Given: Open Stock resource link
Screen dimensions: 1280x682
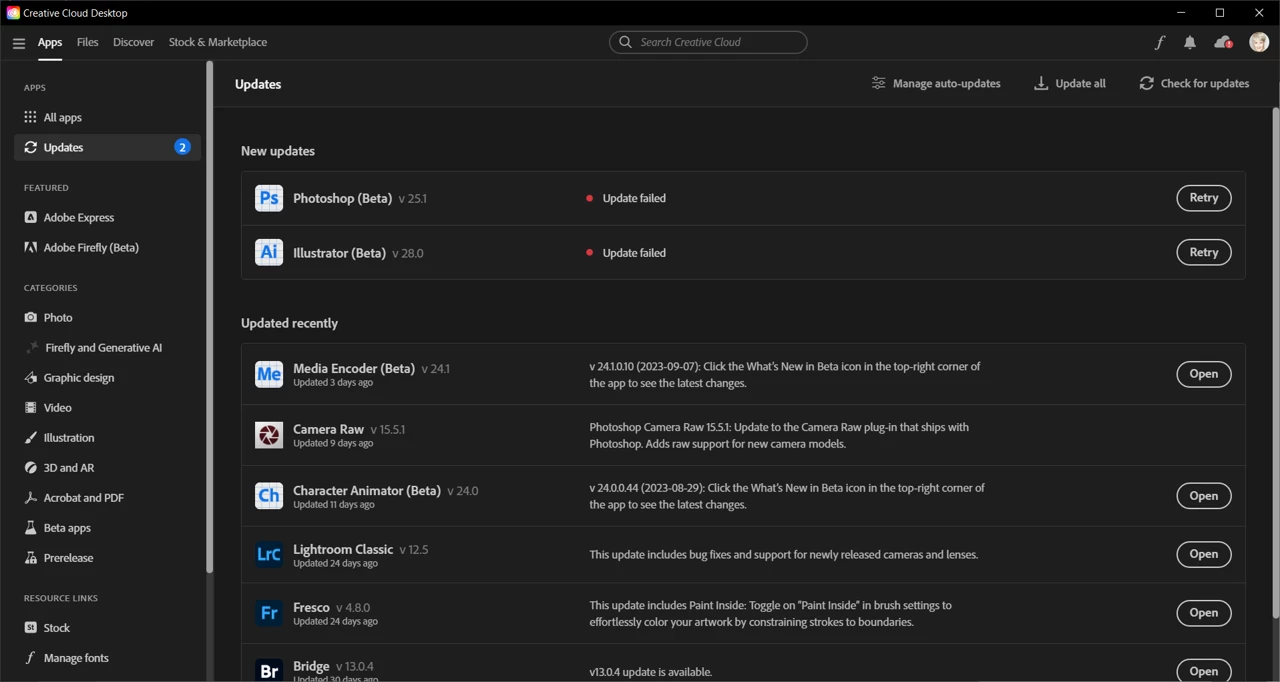Looking at the screenshot, I should pyautogui.click(x=107, y=627).
